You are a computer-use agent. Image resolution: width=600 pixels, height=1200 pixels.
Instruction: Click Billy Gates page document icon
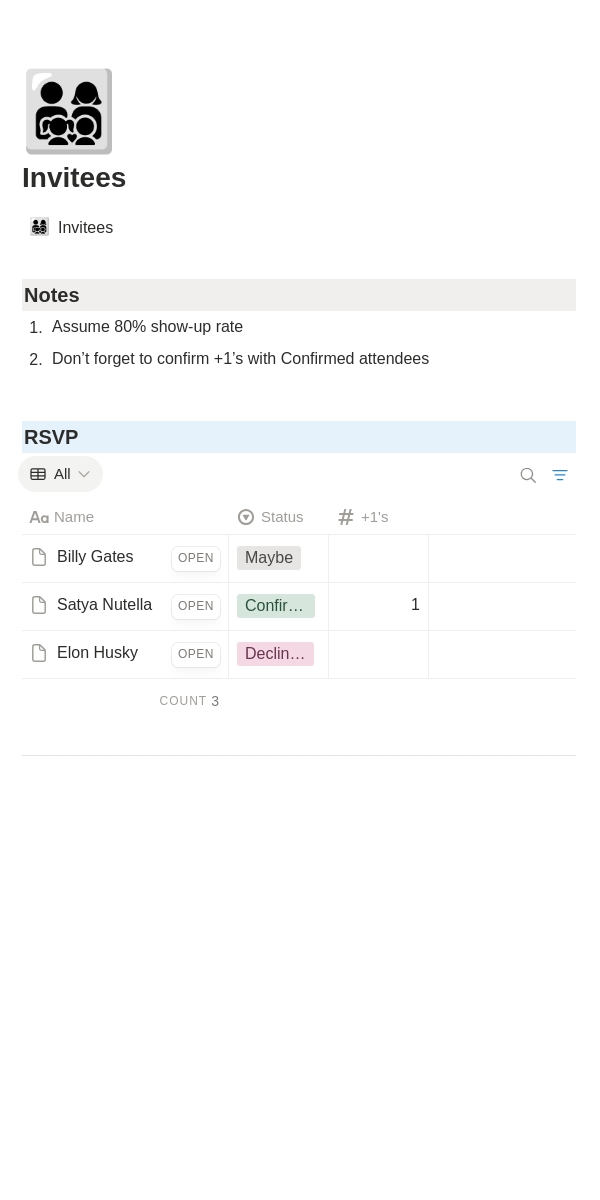[39, 557]
